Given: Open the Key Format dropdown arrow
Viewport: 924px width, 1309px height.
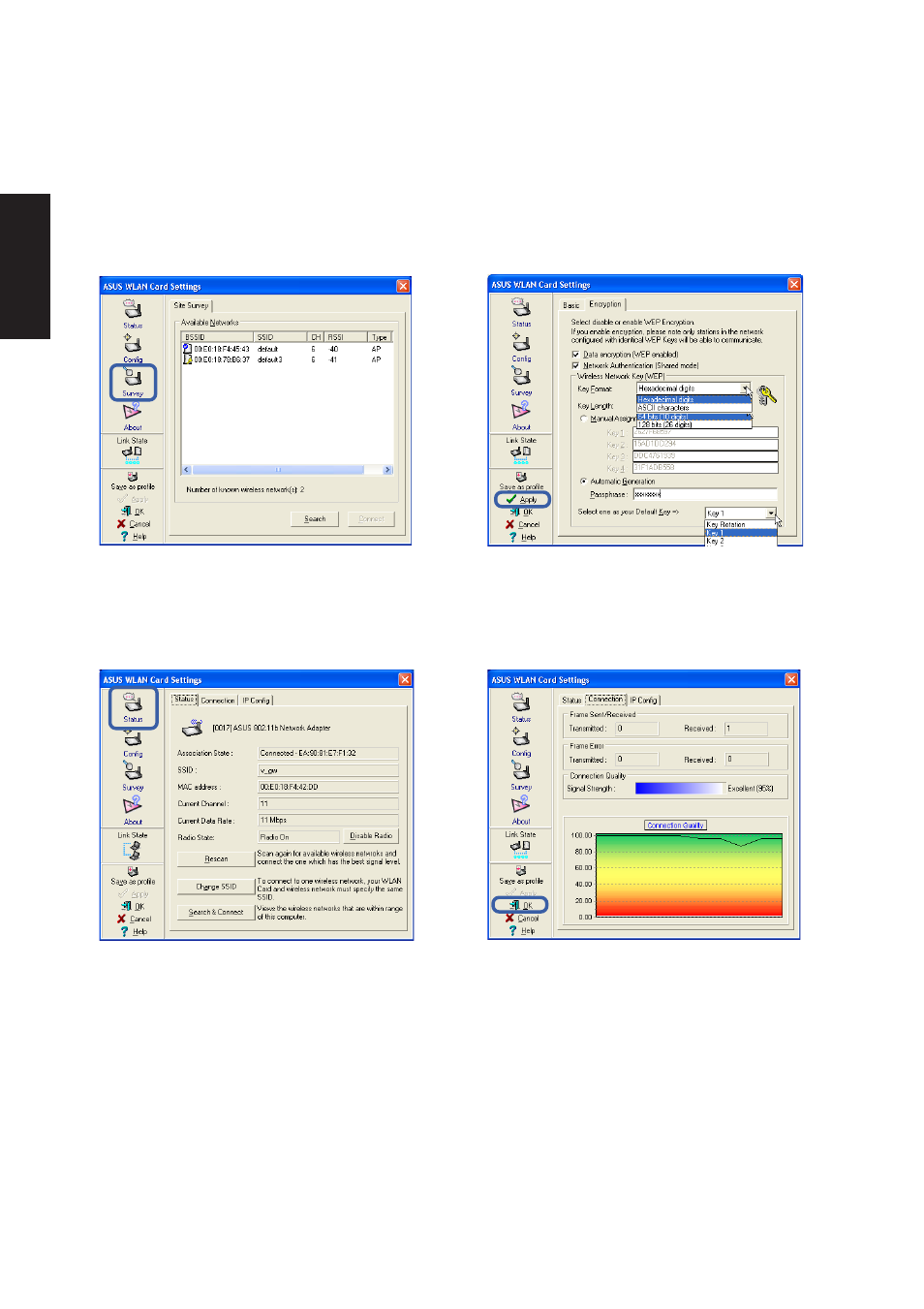Looking at the screenshot, I should (746, 389).
